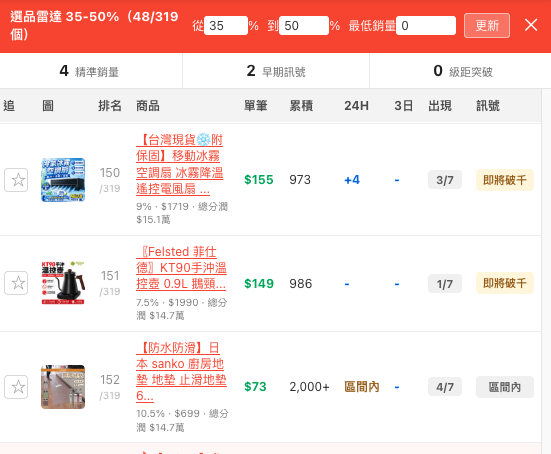Click the brown 區間內 text in 24H column
551x454 pixels.
point(362,387)
